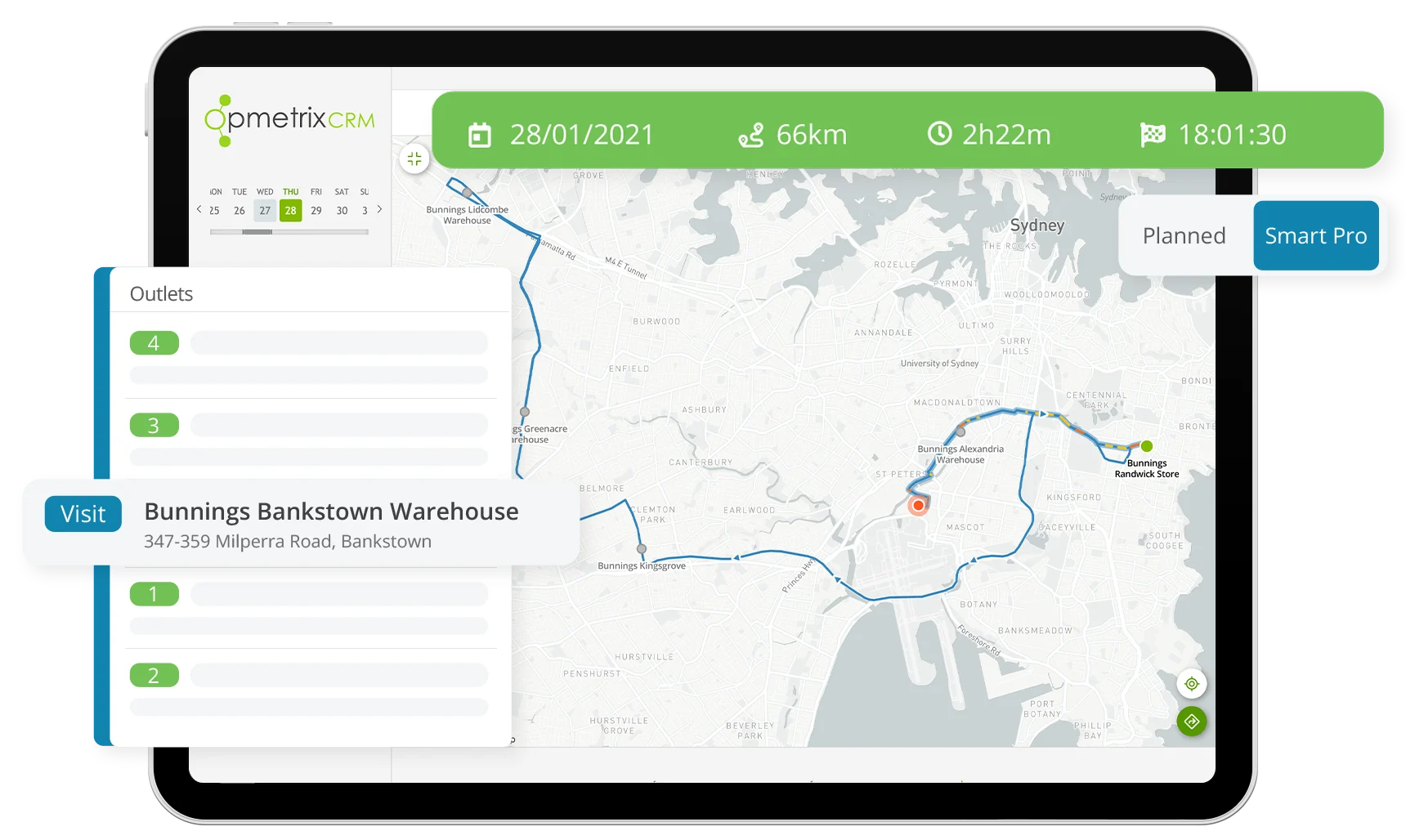Image resolution: width=1406 pixels, height=840 pixels.
Task: Click the calendar icon beside 28/01/2021
Action: [x=479, y=135]
